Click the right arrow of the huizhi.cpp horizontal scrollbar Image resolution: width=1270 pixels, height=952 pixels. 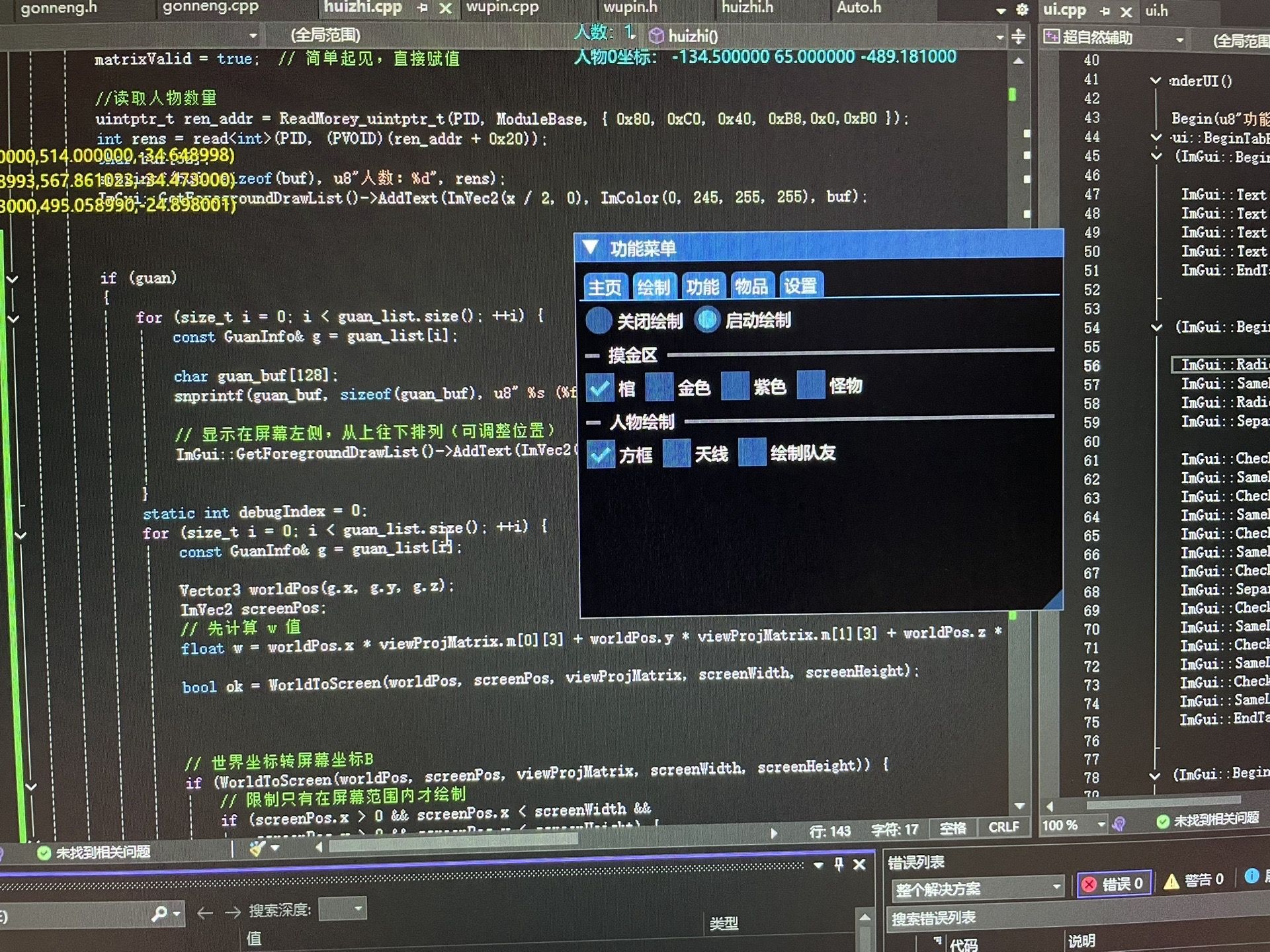tap(774, 833)
